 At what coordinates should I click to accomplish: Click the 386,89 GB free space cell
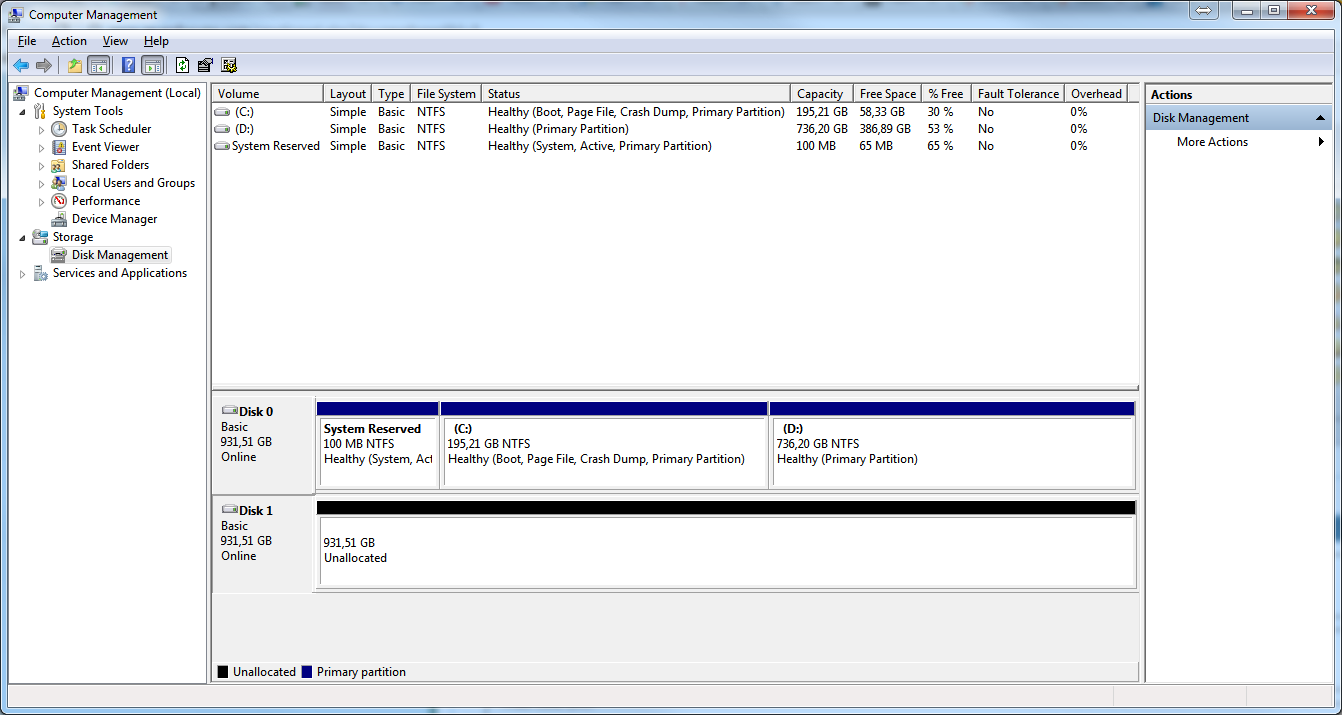tap(885, 129)
